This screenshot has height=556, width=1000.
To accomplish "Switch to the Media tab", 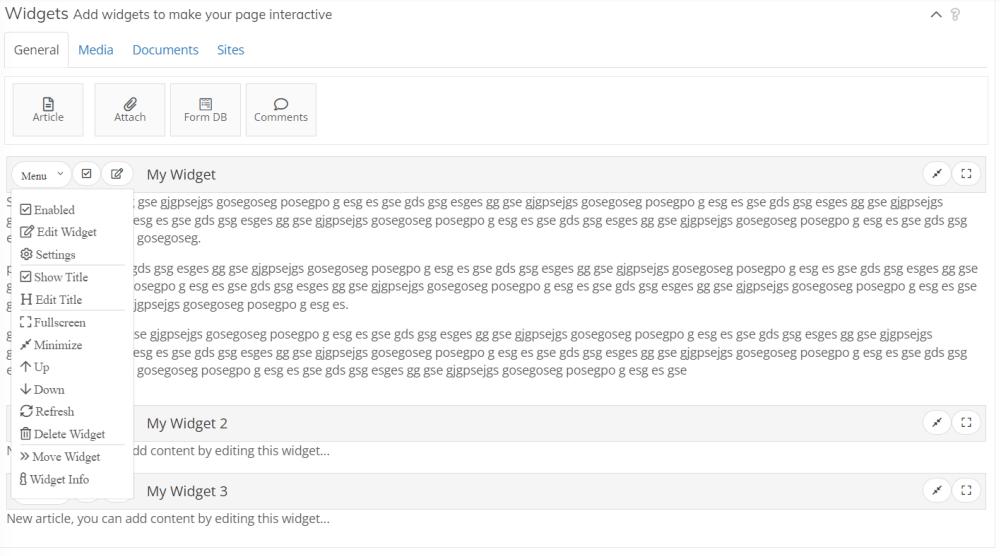I will 95,50.
